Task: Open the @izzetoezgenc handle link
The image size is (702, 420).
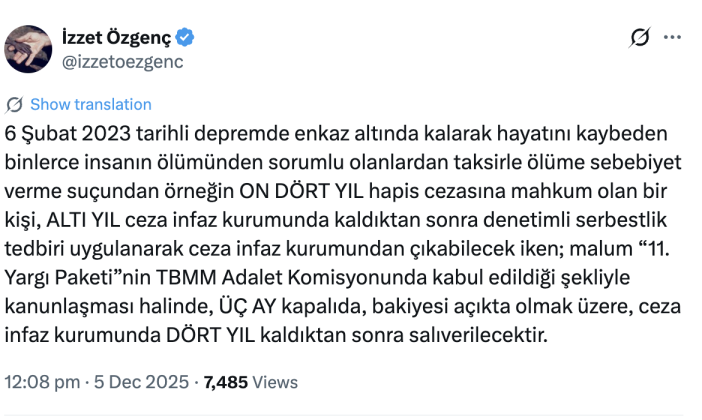Action: coord(124,60)
